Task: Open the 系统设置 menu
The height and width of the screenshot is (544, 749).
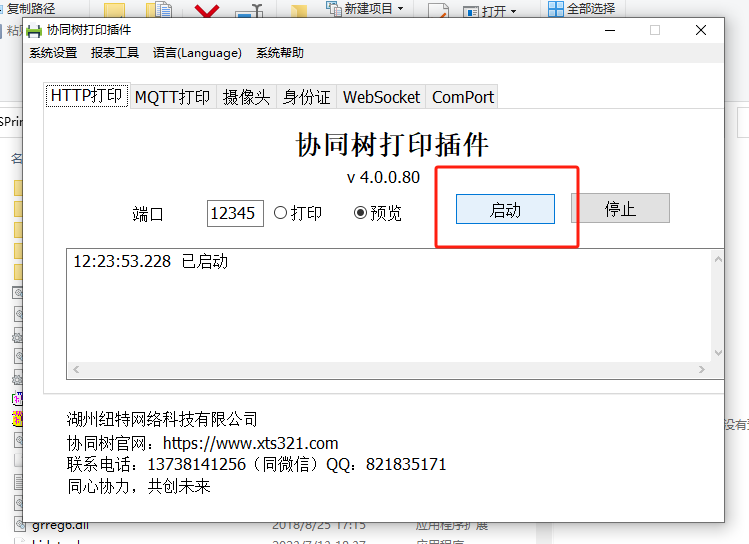Action: tap(53, 53)
